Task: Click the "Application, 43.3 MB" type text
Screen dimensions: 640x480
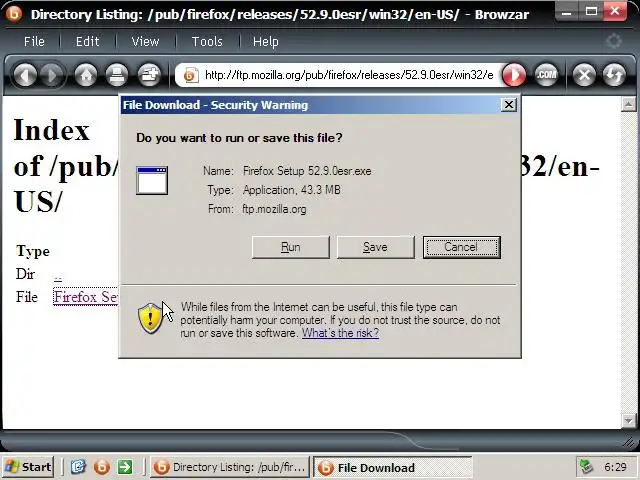Action: point(291,190)
